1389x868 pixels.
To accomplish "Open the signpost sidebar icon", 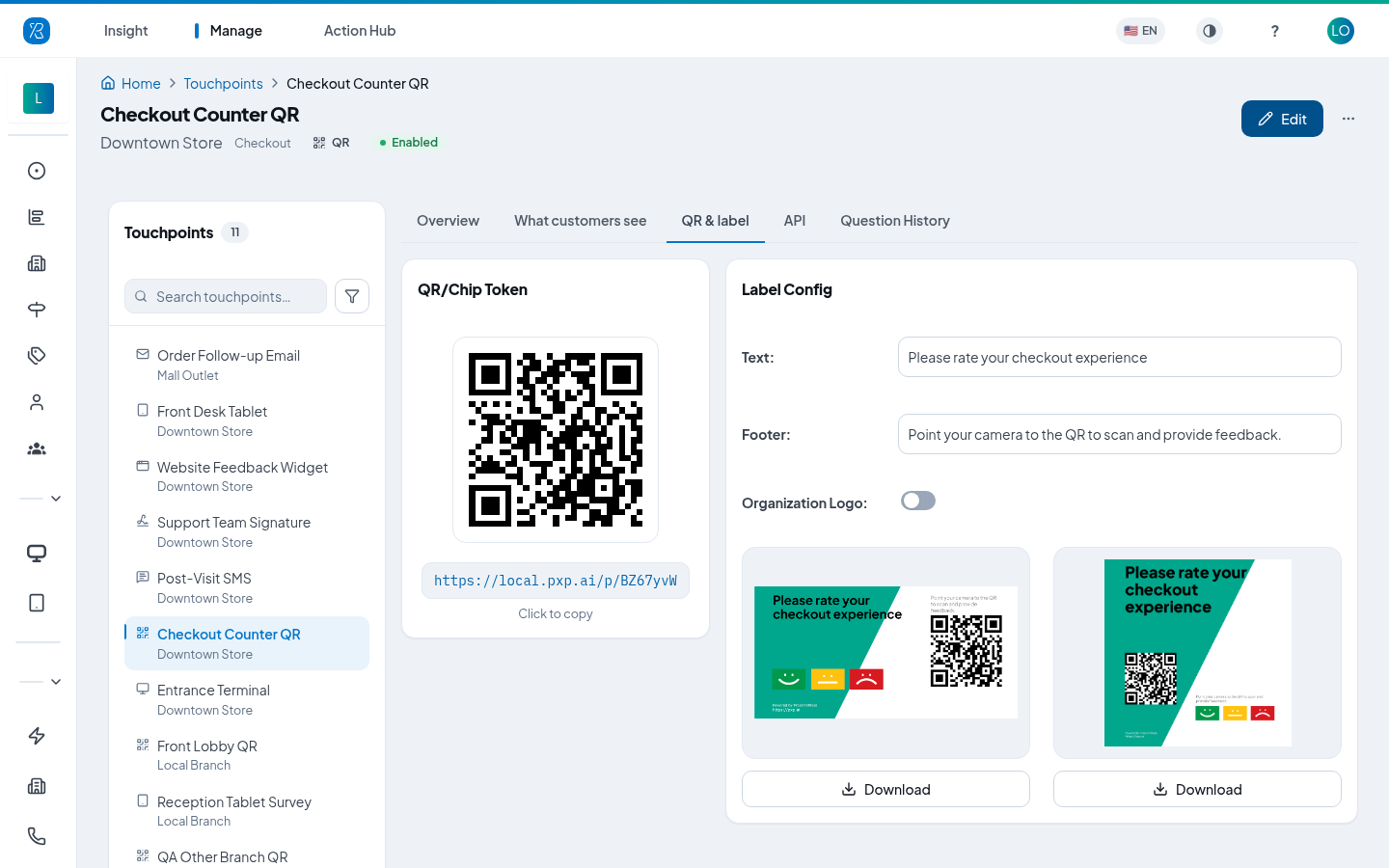I will click(x=37, y=310).
